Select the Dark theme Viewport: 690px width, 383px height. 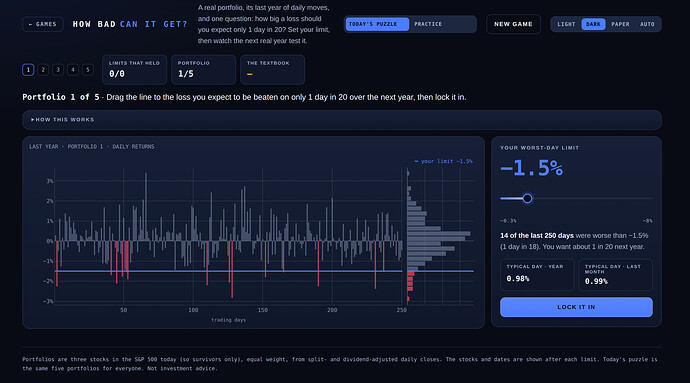tap(593, 24)
